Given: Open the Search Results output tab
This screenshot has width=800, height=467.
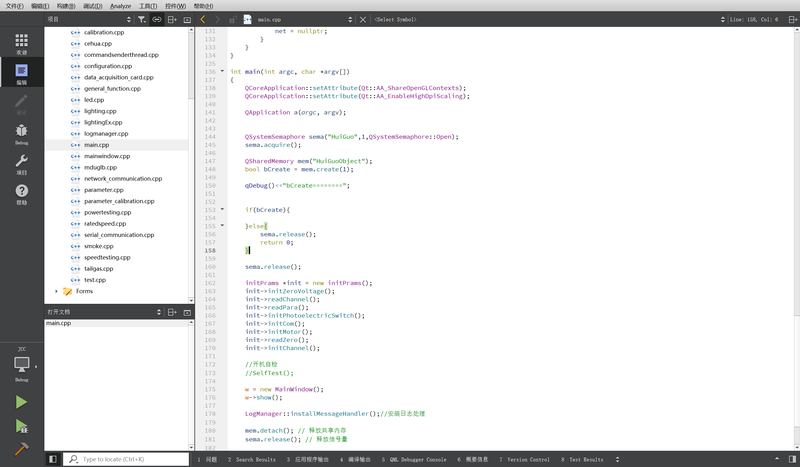Looking at the screenshot, I should coord(251,459).
